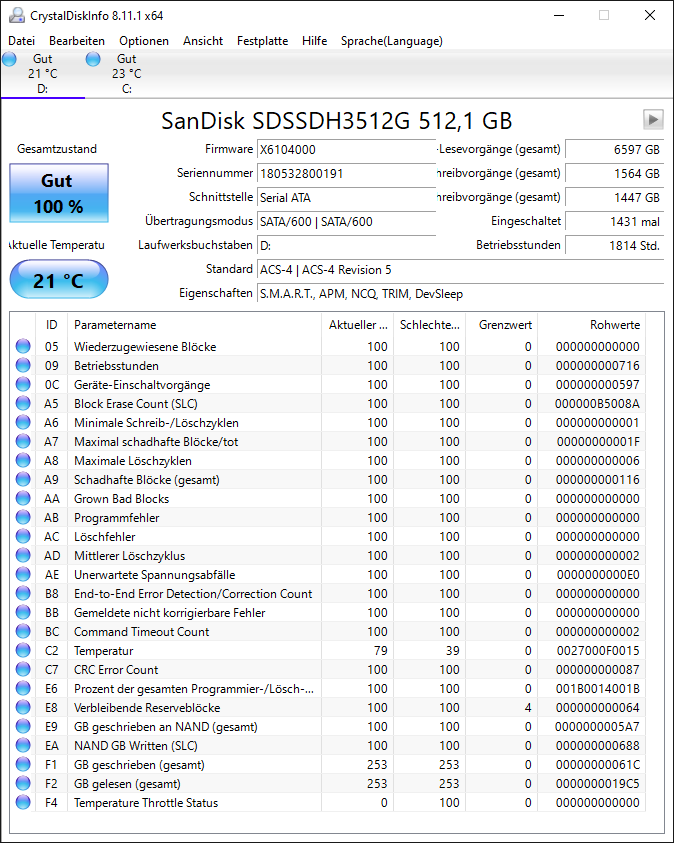Viewport: 674px width, 843px height.
Task: Switch to the C: drive tab (23 °C)
Action: coord(126,74)
